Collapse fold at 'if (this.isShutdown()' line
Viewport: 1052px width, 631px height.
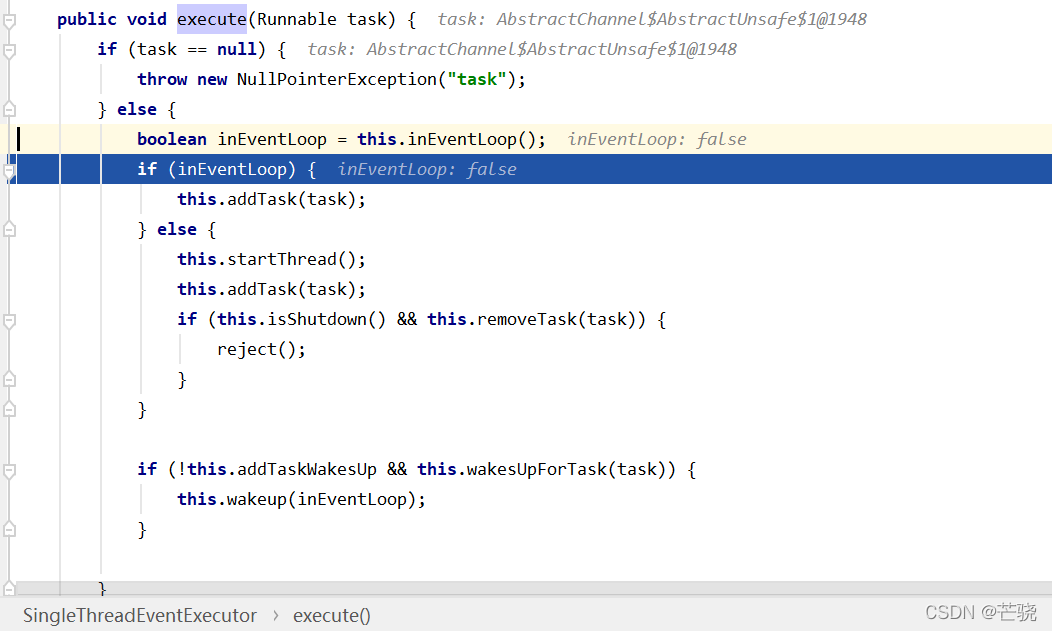click(9, 320)
